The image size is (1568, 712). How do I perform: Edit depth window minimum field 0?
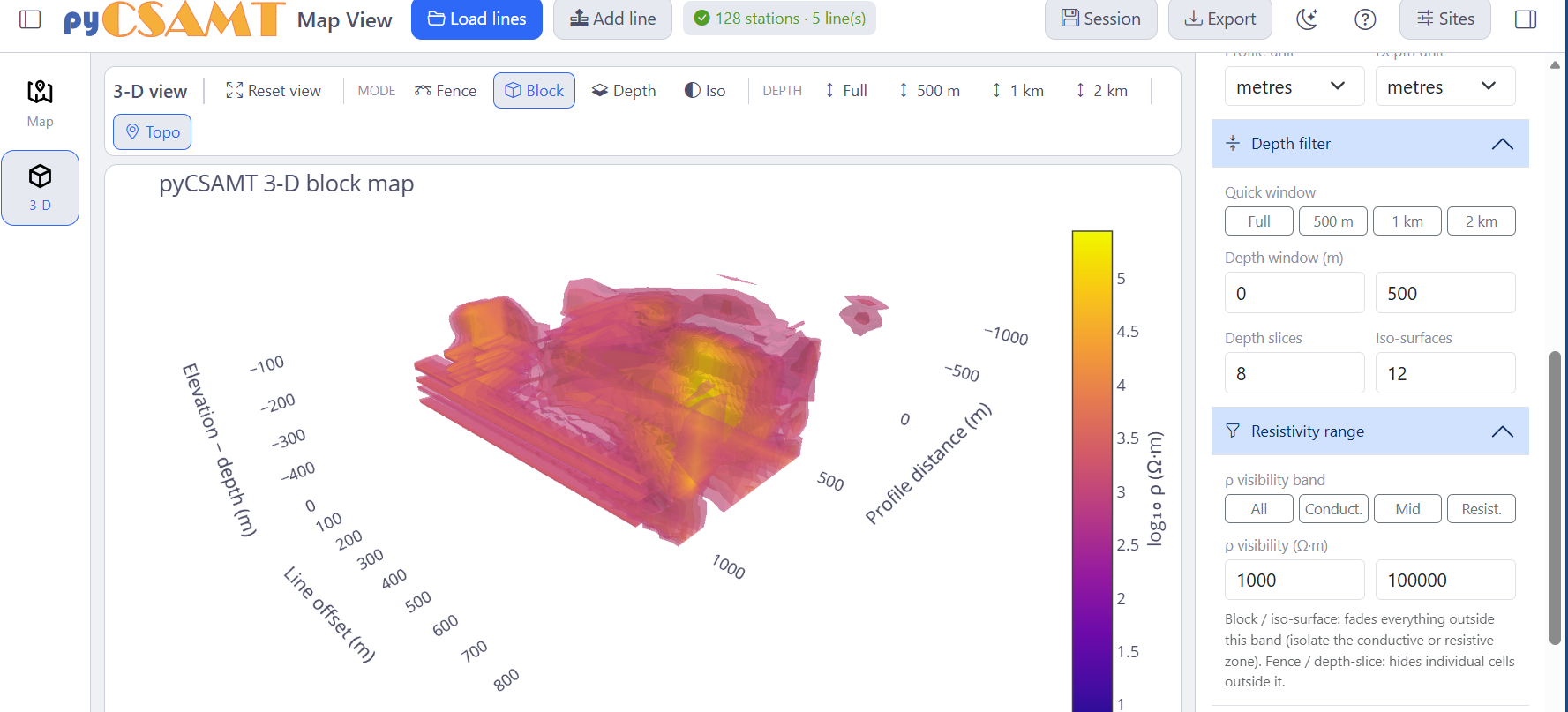click(x=1294, y=293)
